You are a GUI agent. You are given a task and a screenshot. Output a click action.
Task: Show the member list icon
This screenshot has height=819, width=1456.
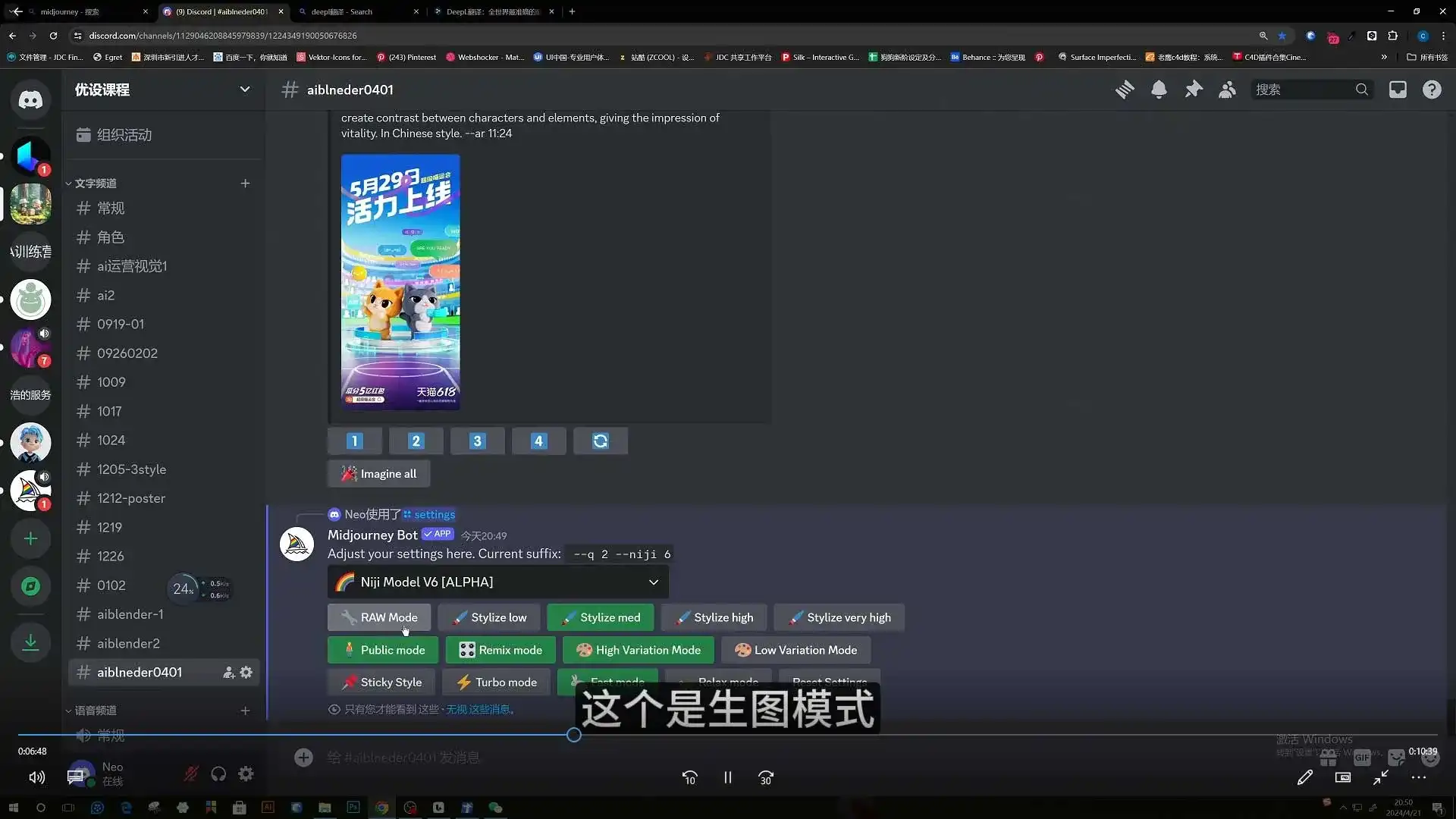coord(1227,89)
